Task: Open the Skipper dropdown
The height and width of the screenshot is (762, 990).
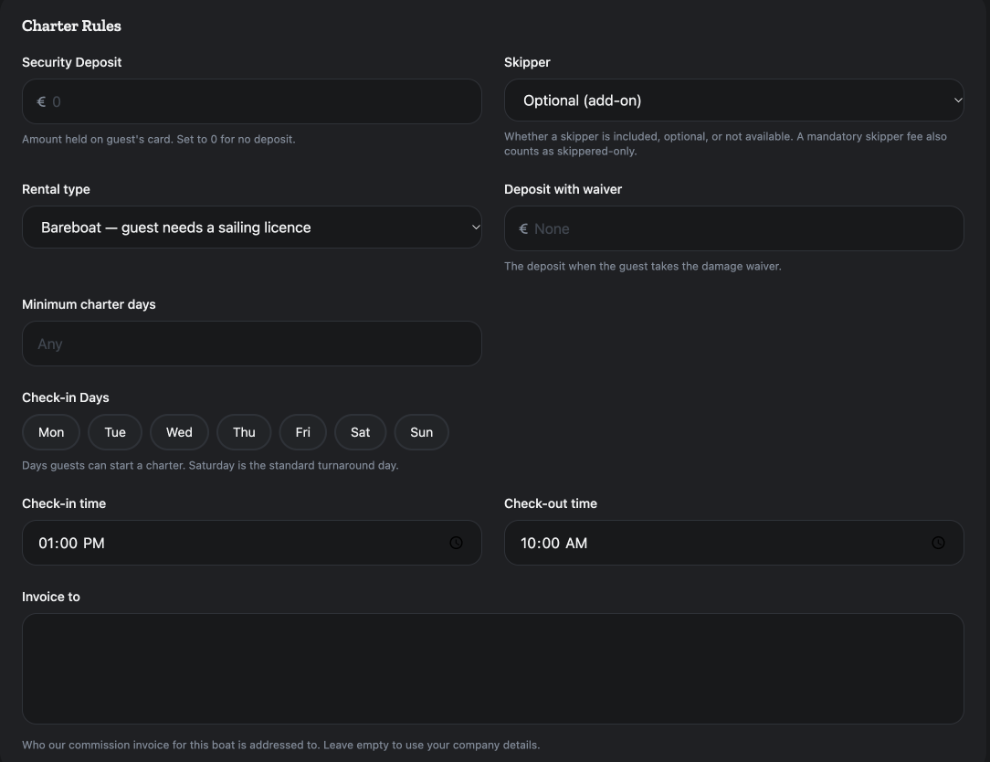Action: pos(734,100)
